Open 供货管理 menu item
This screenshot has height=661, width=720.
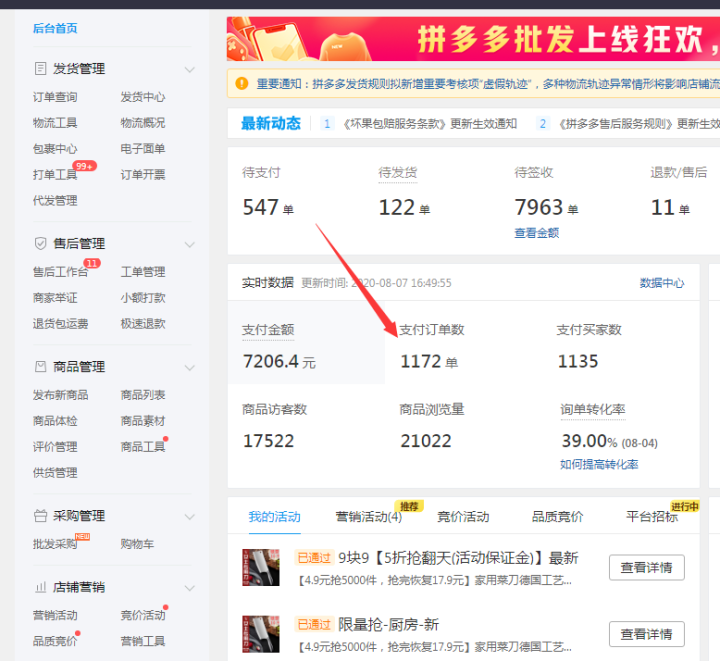click(x=55, y=473)
